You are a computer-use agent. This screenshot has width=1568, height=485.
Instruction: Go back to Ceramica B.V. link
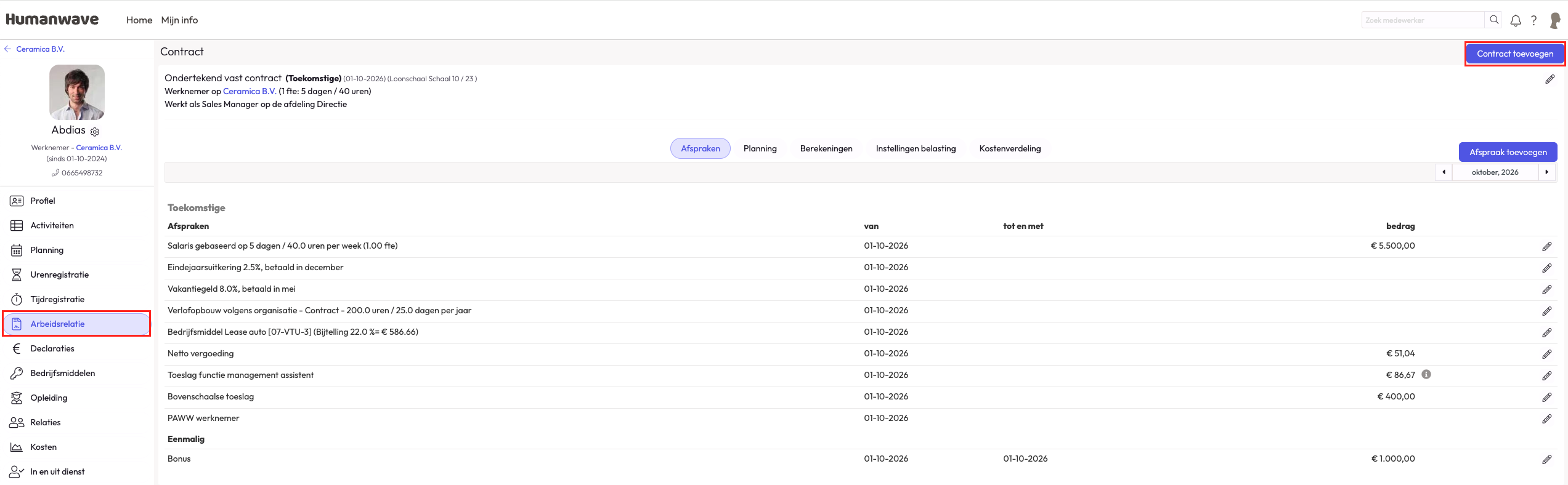tap(40, 49)
